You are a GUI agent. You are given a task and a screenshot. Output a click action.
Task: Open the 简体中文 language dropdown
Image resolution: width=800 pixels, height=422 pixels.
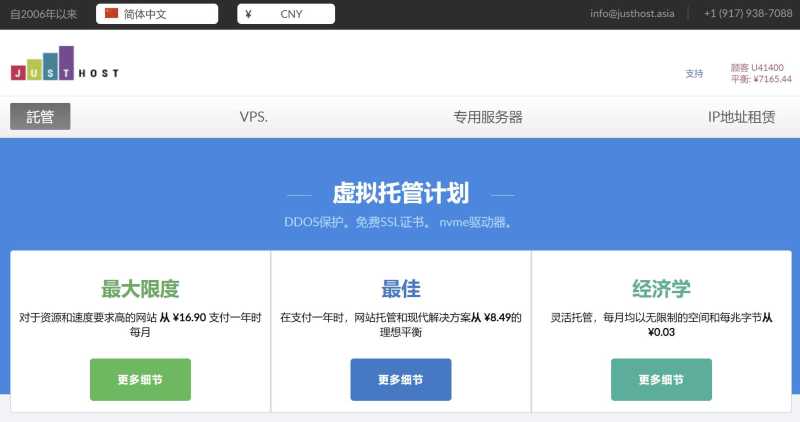click(157, 14)
